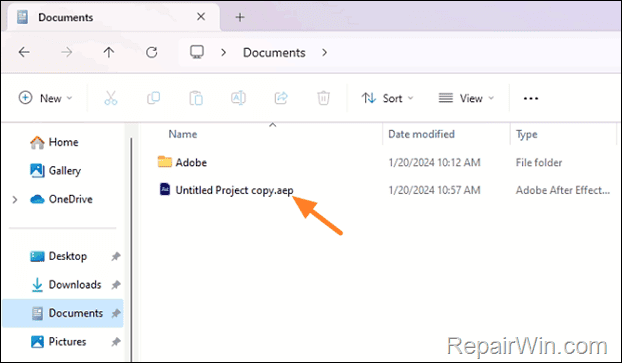Select Untitled Project copy.aep file
Image resolution: width=622 pixels, height=363 pixels.
coord(234,190)
